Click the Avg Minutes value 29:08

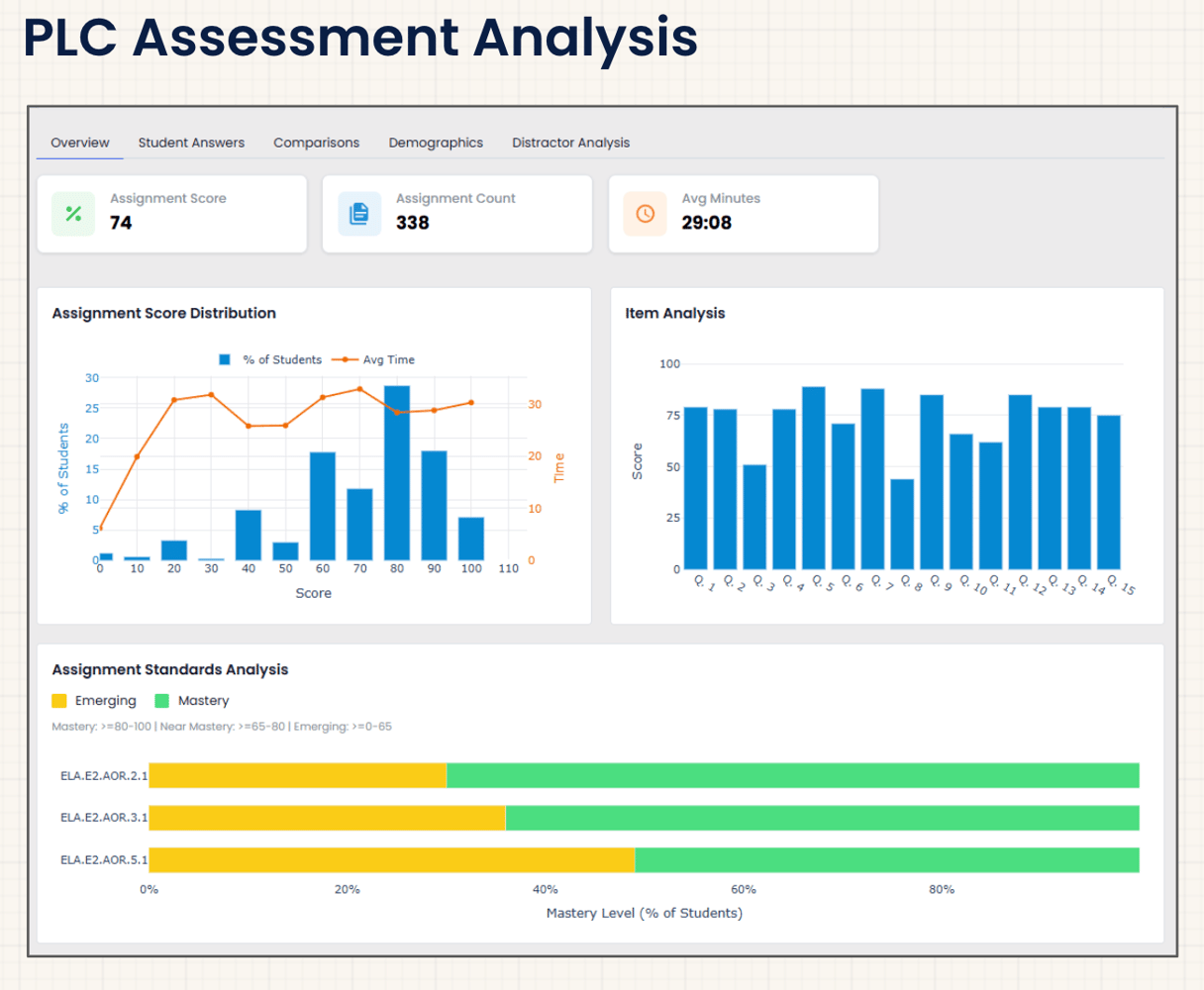[706, 223]
